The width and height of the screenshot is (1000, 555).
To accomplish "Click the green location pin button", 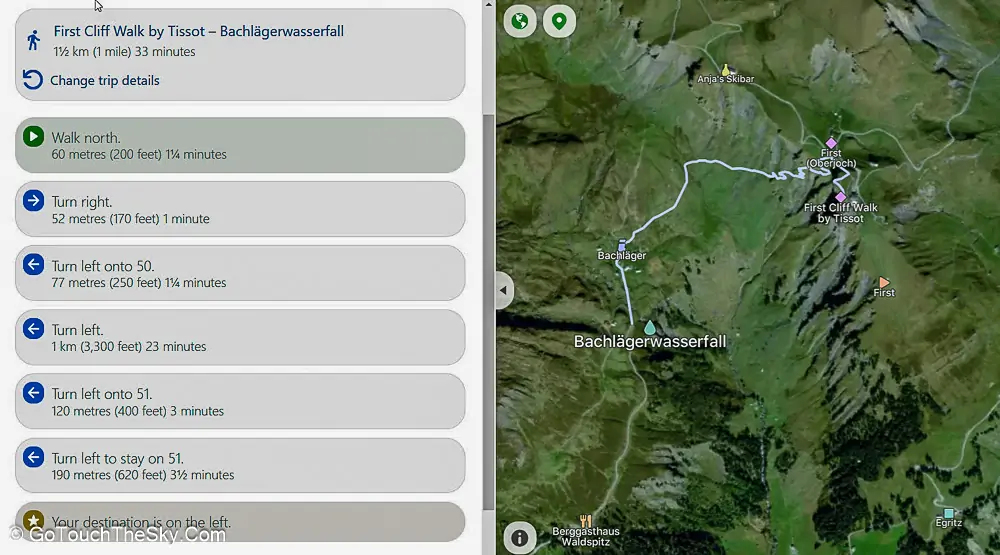I will tap(559, 21).
